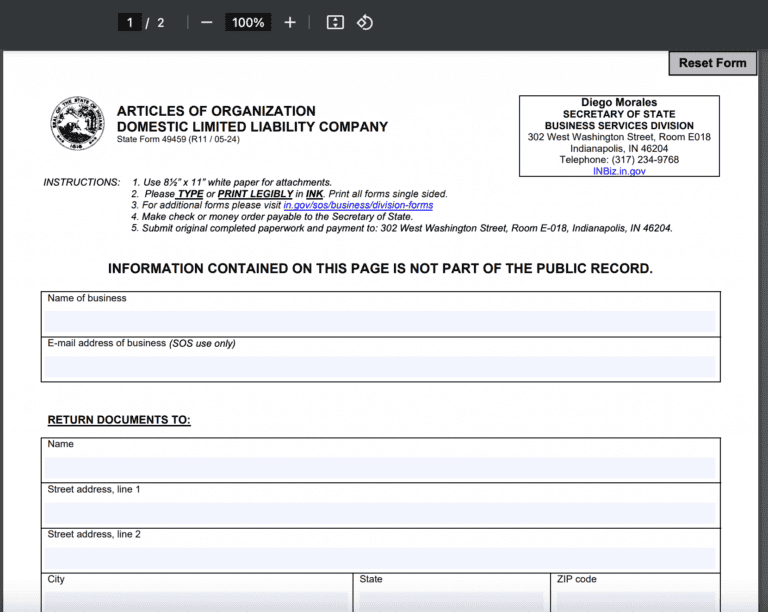Click the Indiana state seal image

[x=77, y=123]
